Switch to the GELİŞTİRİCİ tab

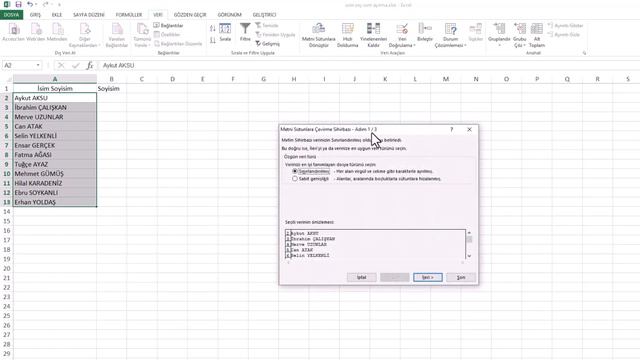coord(264,15)
